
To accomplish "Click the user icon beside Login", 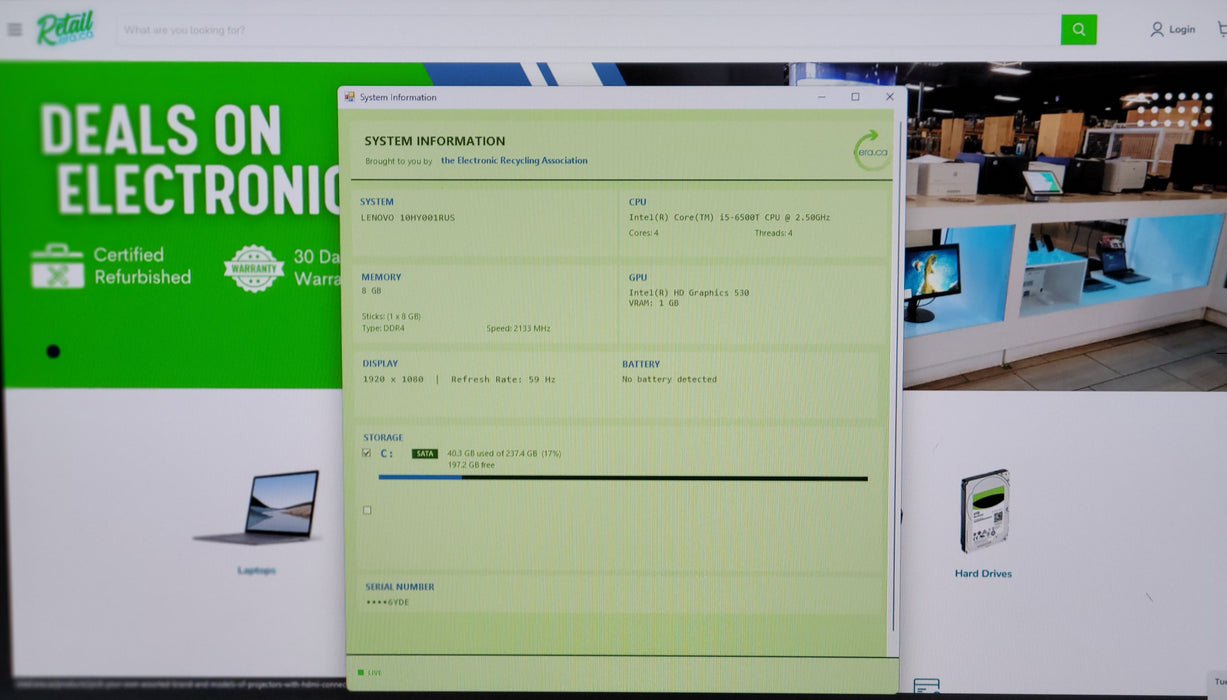I will 1157,30.
